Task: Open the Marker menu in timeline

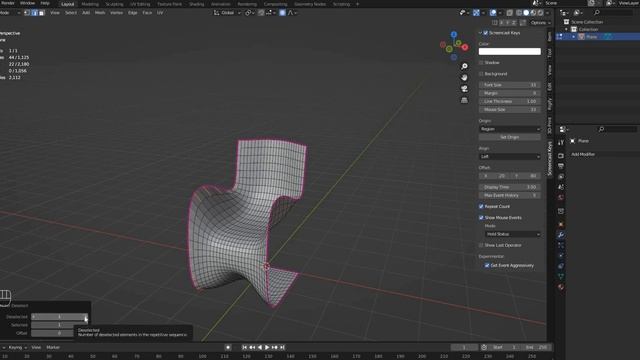Action: [53, 347]
